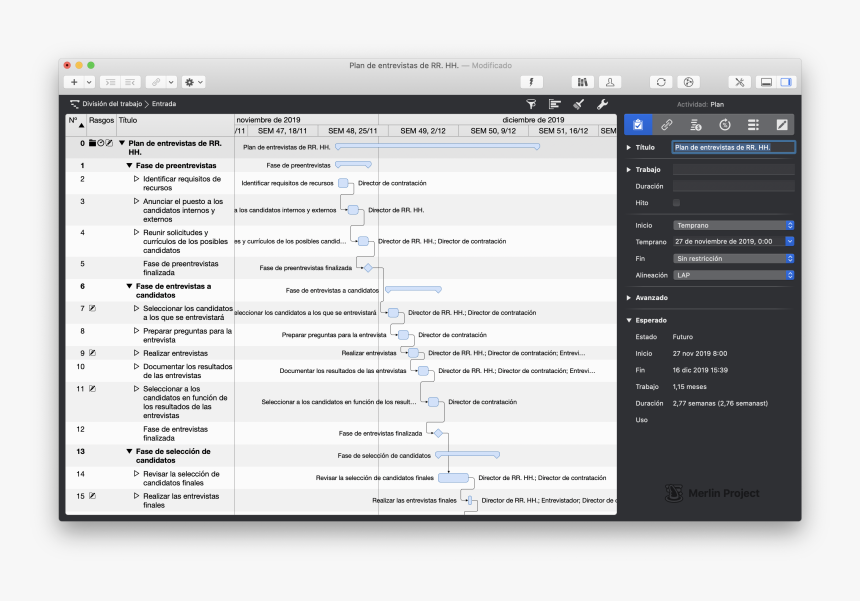Screen dimensions: 860x601
Task: Expand the Título section triangle
Action: click(629, 148)
